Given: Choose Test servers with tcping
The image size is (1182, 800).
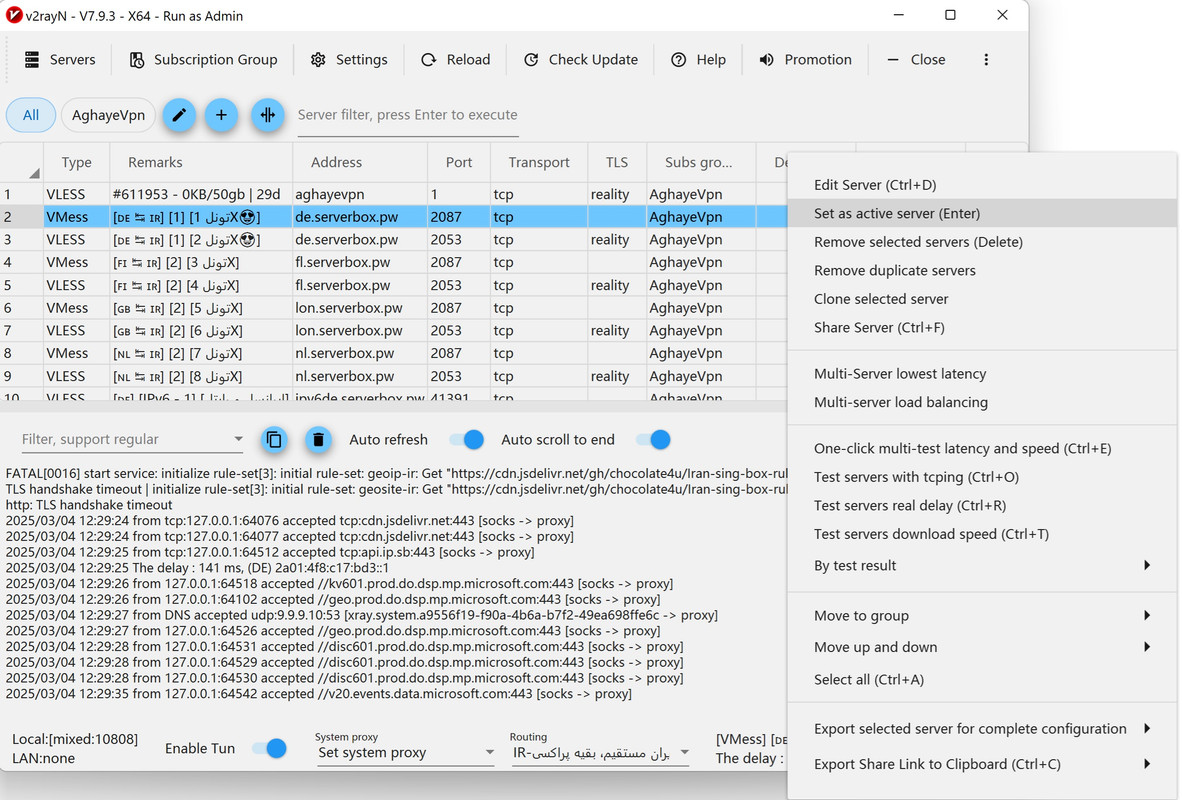Looking at the screenshot, I should tap(982, 477).
